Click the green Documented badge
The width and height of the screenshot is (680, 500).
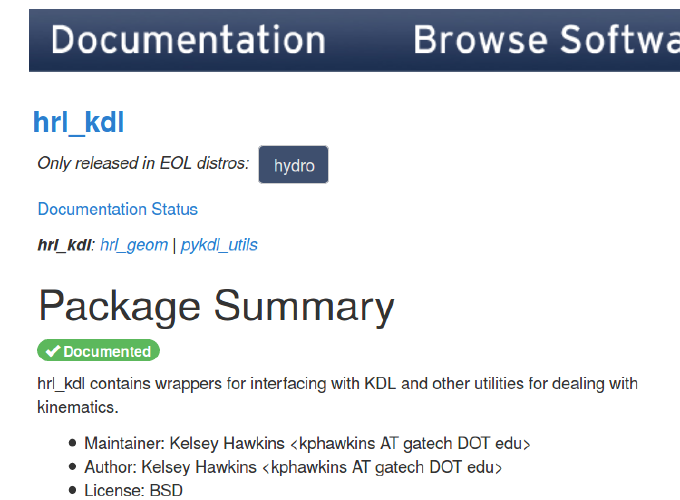[x=98, y=350]
